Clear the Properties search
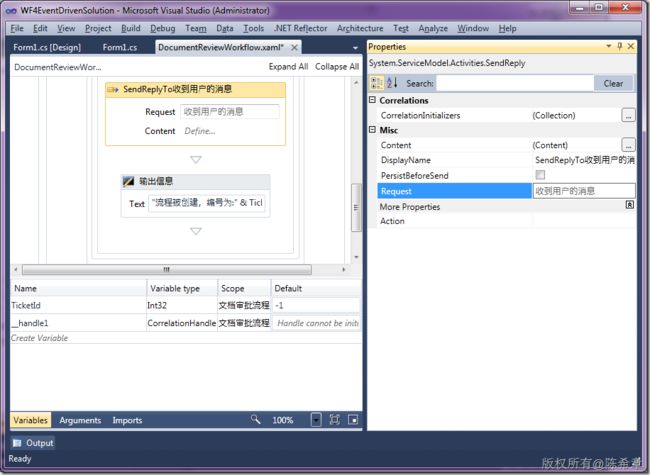Screen dimensions: 650x475 (x=613, y=83)
